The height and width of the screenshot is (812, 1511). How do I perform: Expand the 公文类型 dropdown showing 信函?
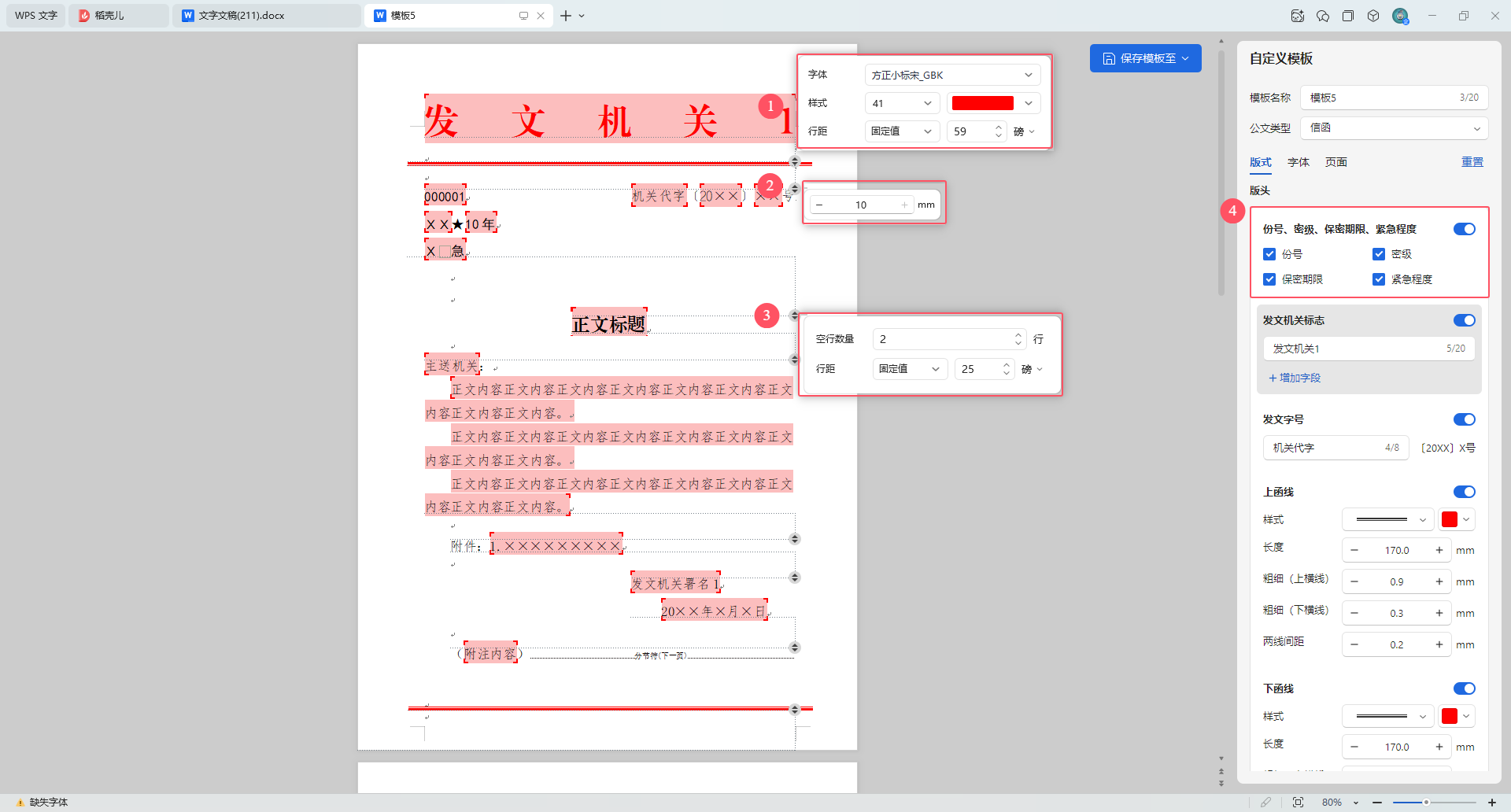coord(1394,128)
